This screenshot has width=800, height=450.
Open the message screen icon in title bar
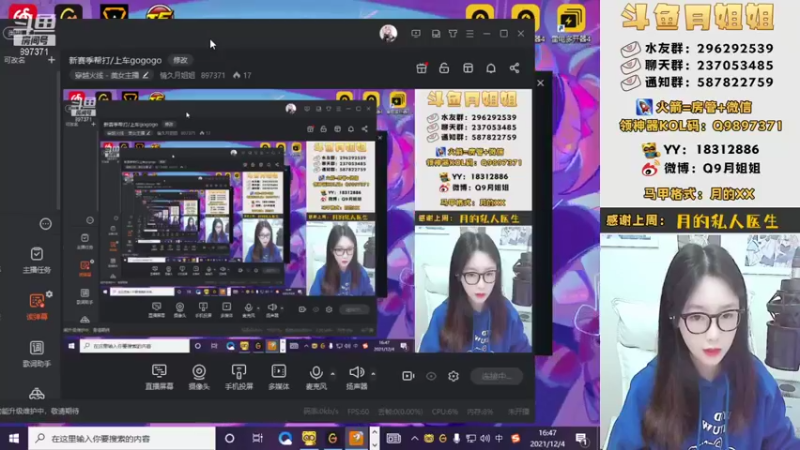416,34
